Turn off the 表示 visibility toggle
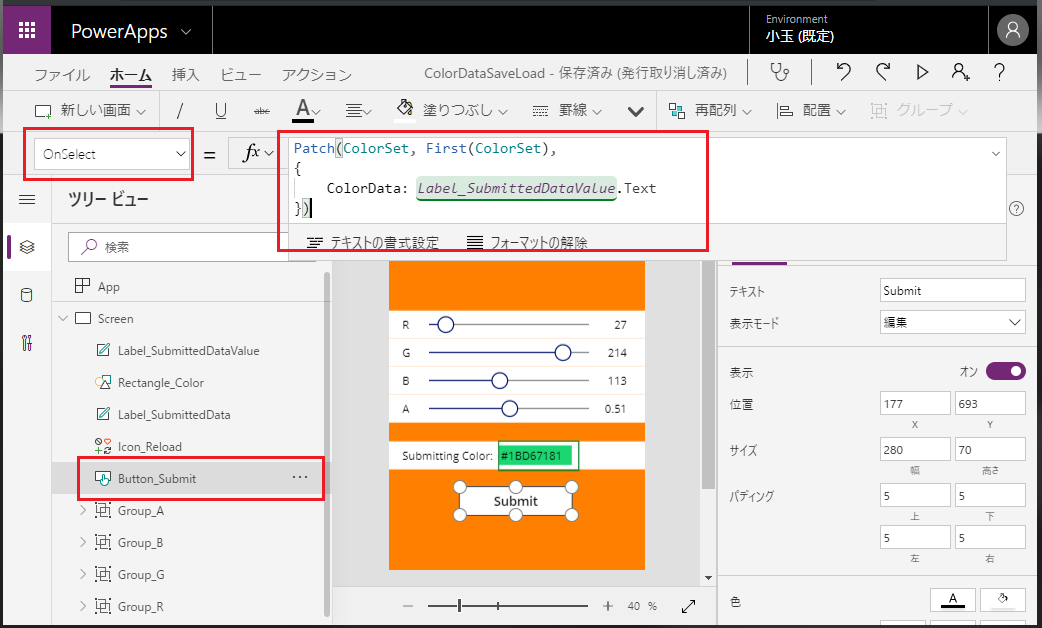Viewport: 1042px width, 628px height. pos(1005,371)
